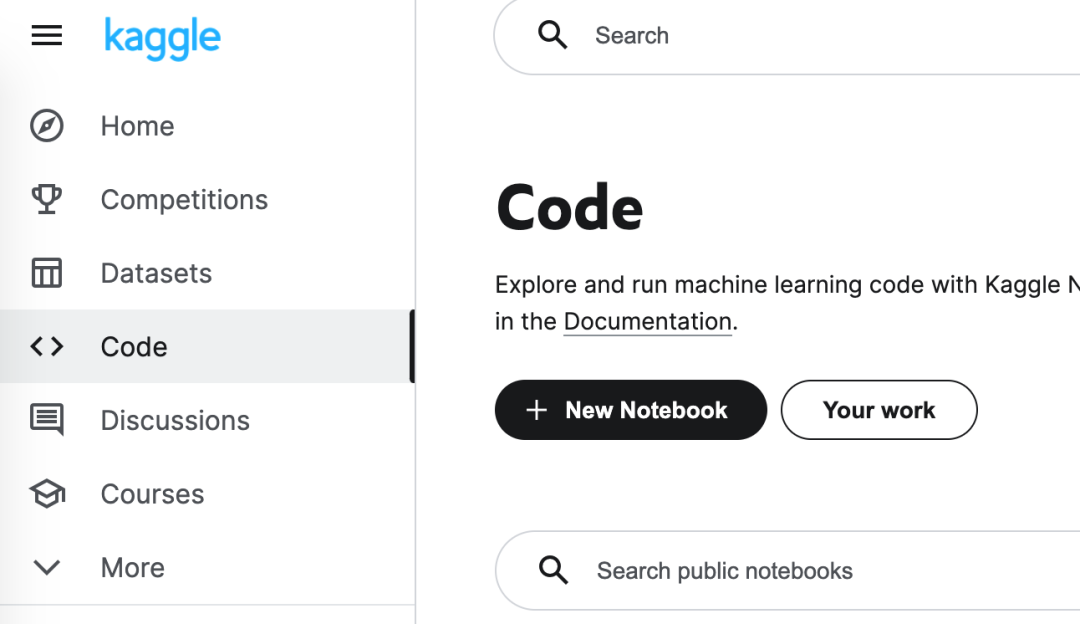Open Datasets from sidebar
This screenshot has width=1080, height=624.
pyautogui.click(x=156, y=274)
